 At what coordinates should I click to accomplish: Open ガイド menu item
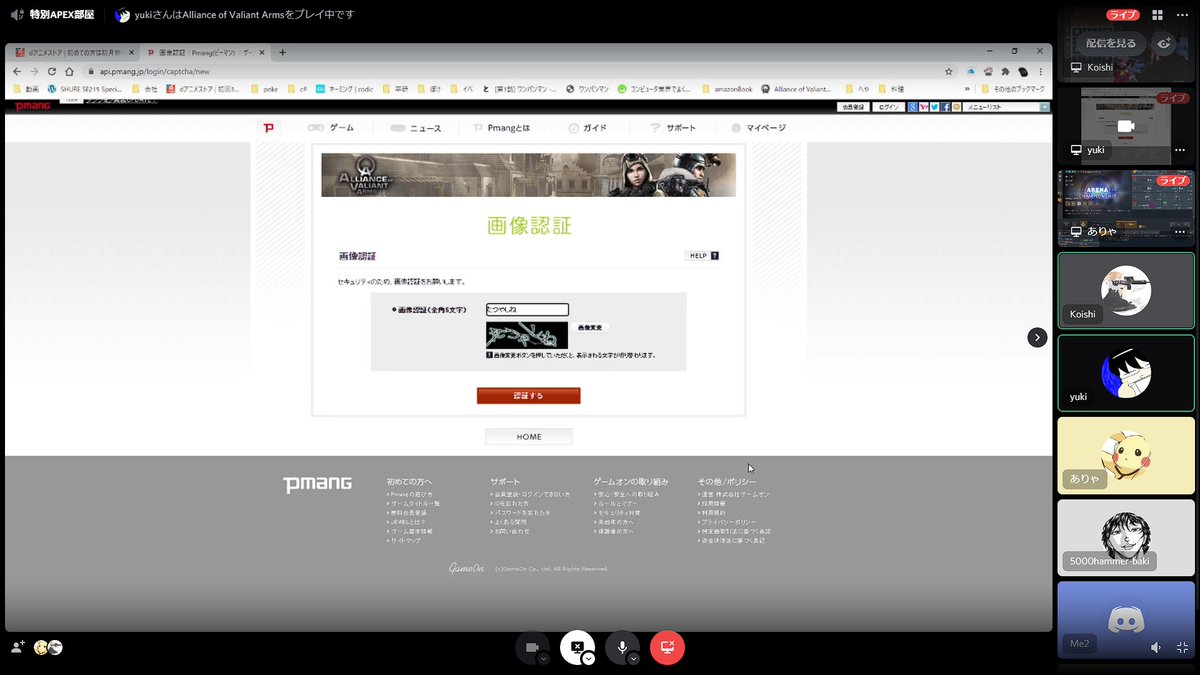click(588, 128)
